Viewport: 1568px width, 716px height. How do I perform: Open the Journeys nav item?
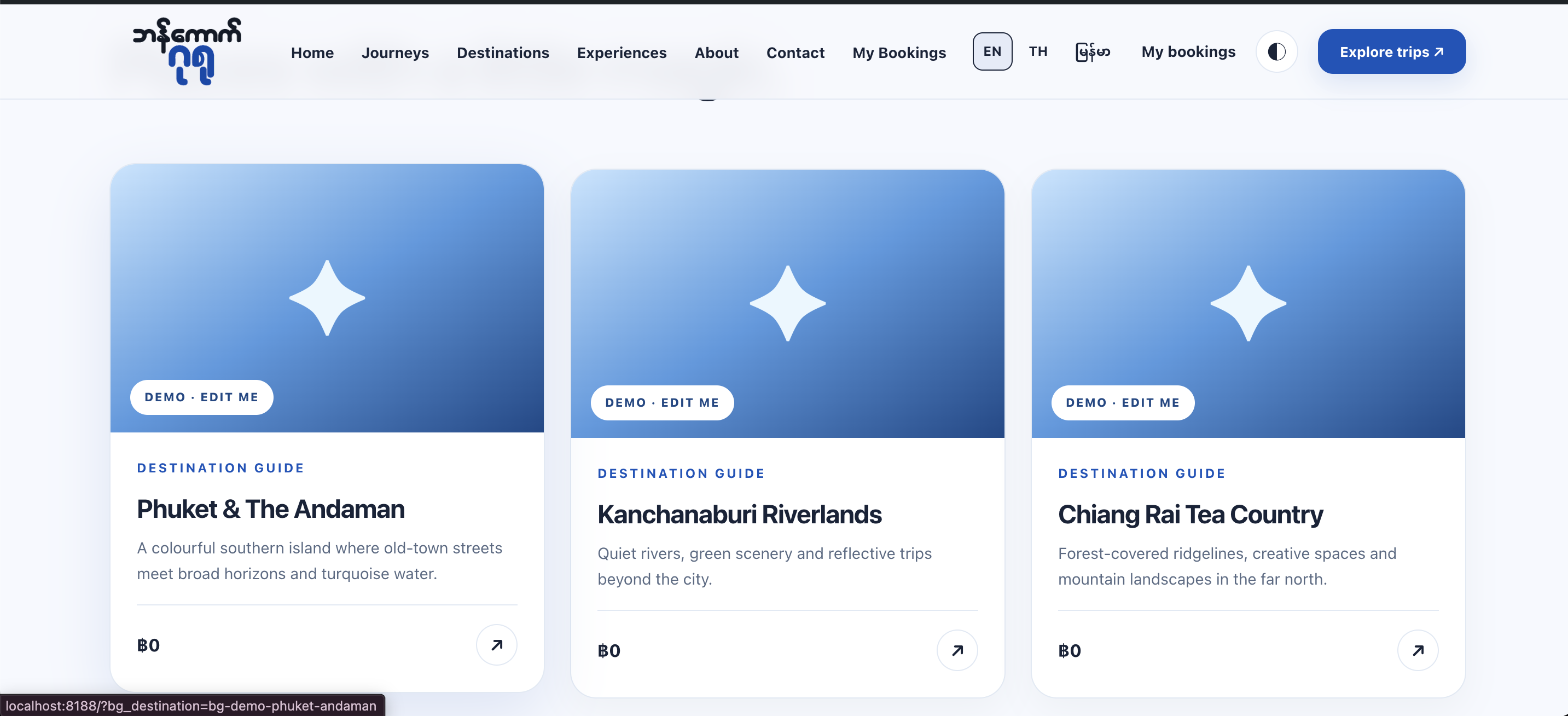click(395, 53)
